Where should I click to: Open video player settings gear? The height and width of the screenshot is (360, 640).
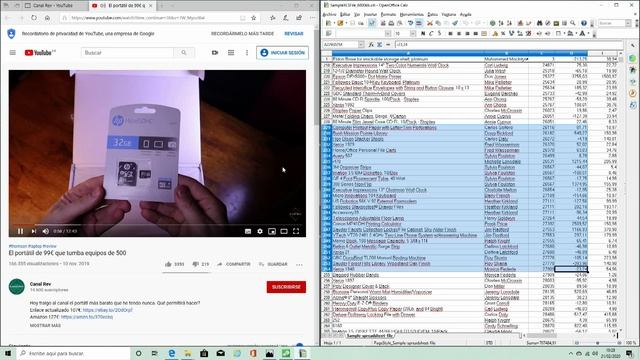click(x=260, y=231)
